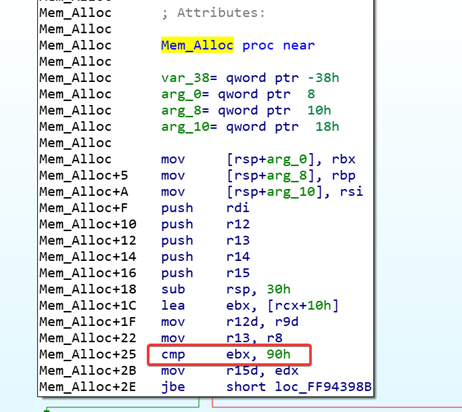The width and height of the screenshot is (462, 412).
Task: Select arg_0 qword ptr definition
Action: pos(238,94)
